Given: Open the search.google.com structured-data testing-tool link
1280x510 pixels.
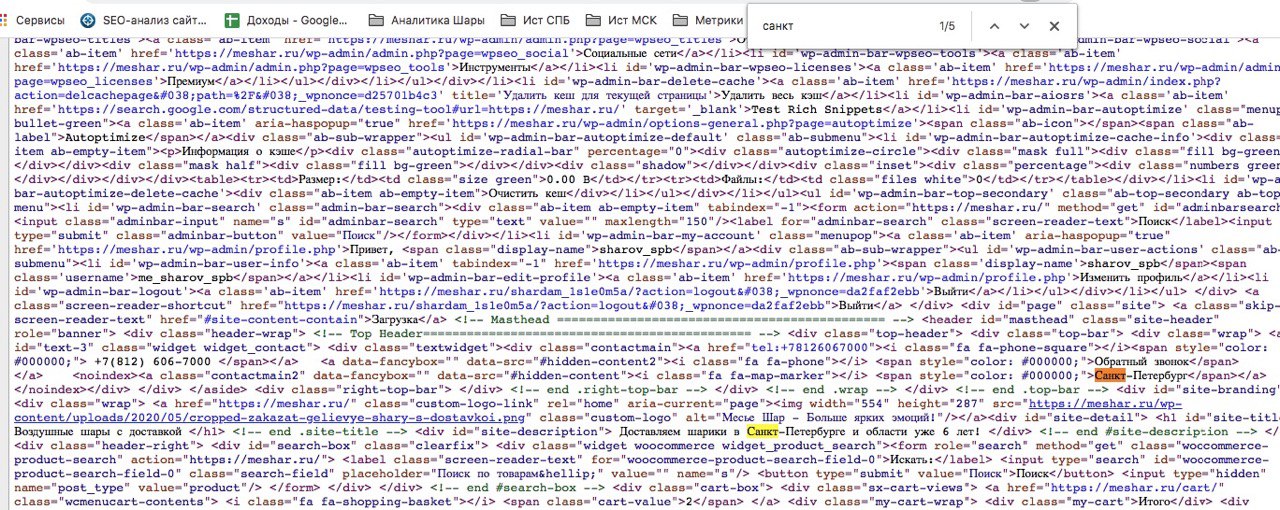Looking at the screenshot, I should click(x=340, y=110).
